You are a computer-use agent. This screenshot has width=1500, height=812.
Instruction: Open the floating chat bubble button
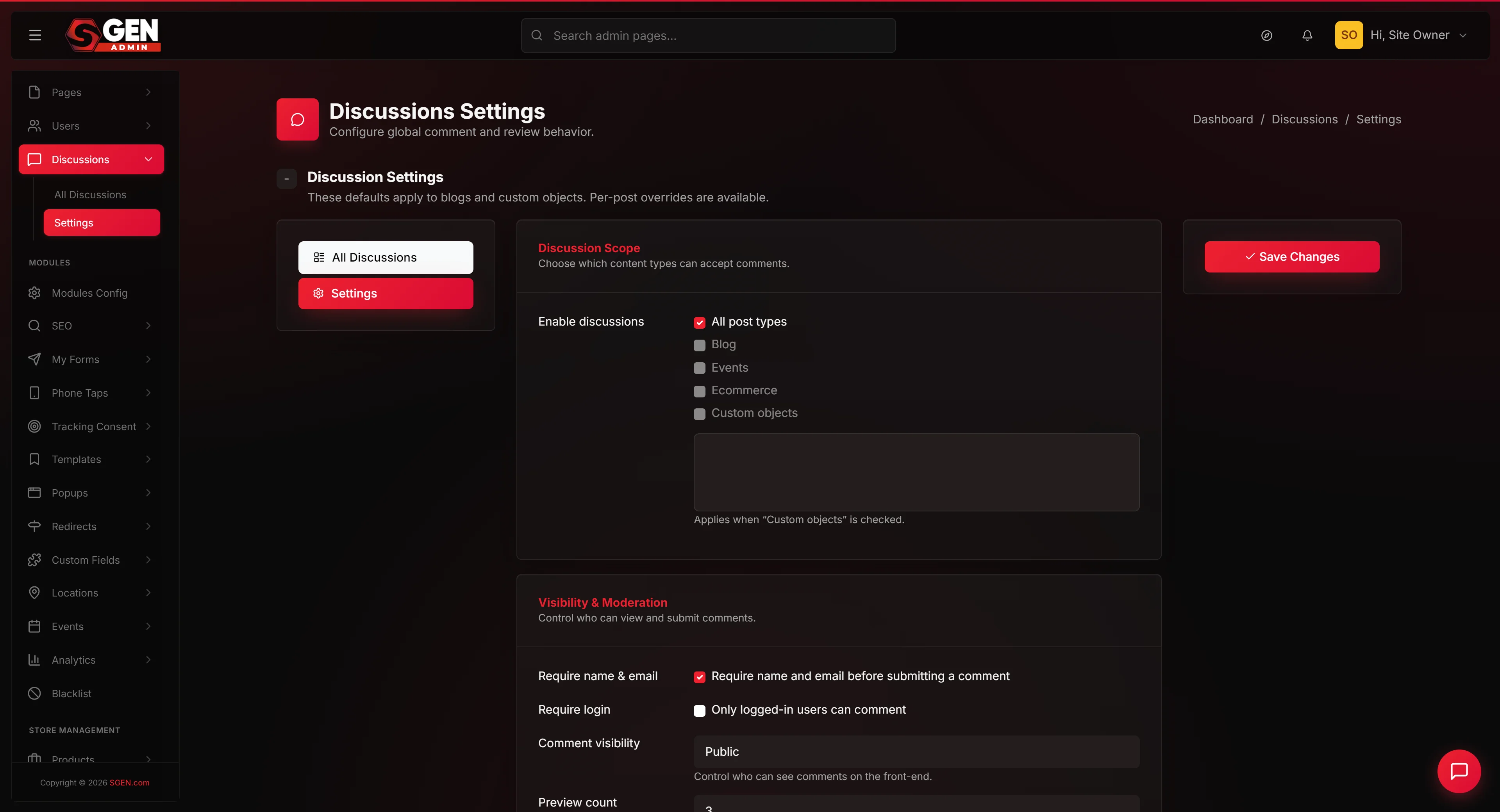pos(1459,771)
